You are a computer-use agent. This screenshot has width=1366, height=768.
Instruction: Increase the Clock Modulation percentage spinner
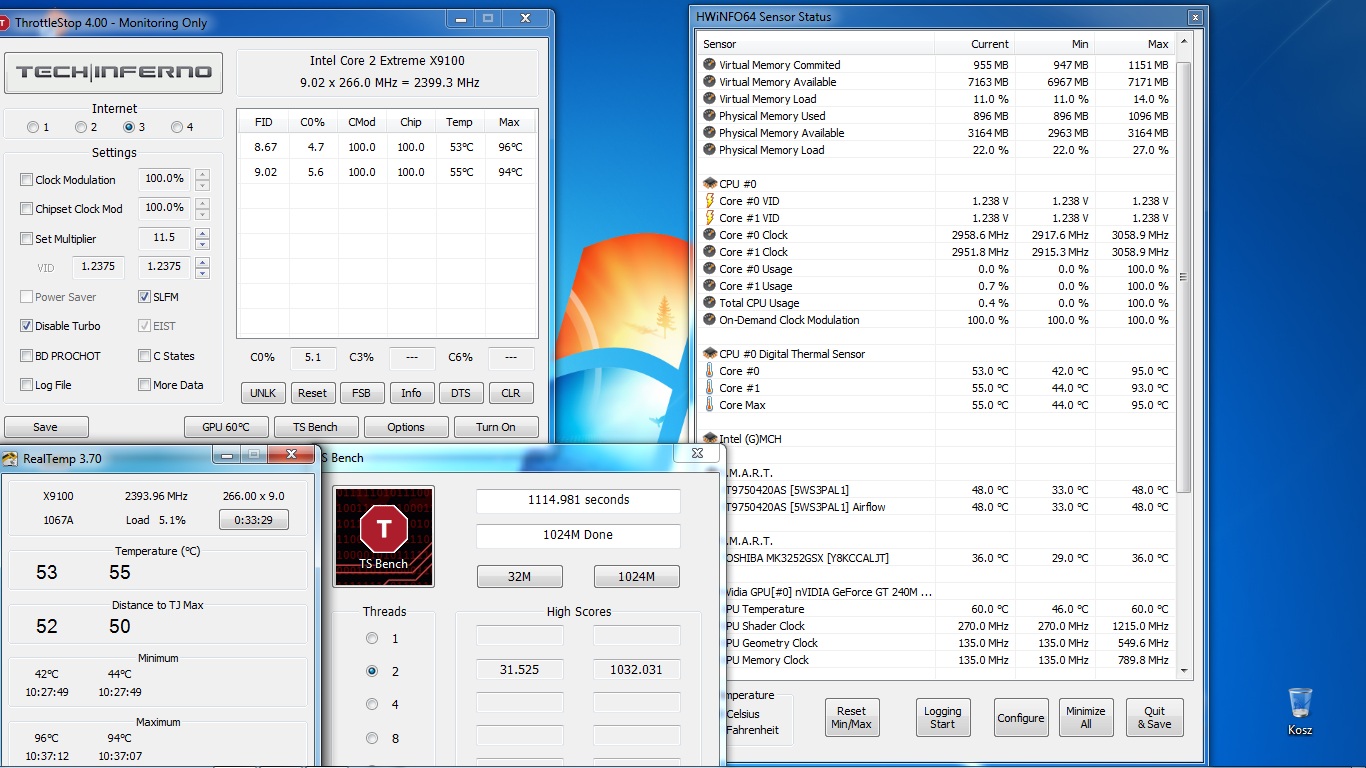pos(202,174)
